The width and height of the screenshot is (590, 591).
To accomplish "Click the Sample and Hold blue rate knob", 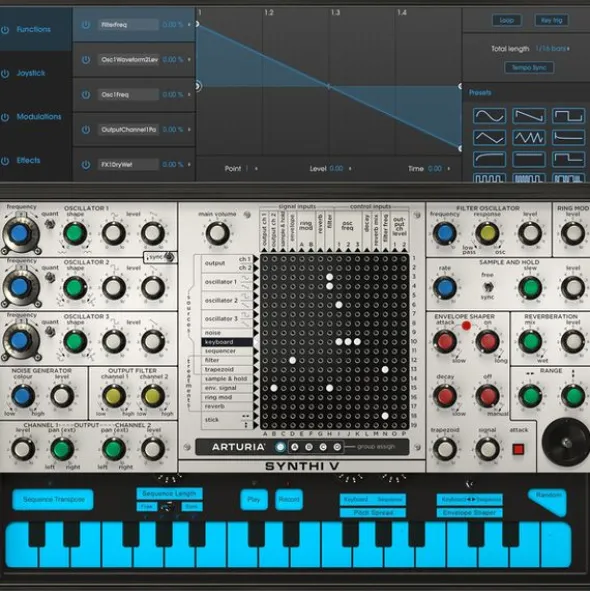I will coord(445,288).
